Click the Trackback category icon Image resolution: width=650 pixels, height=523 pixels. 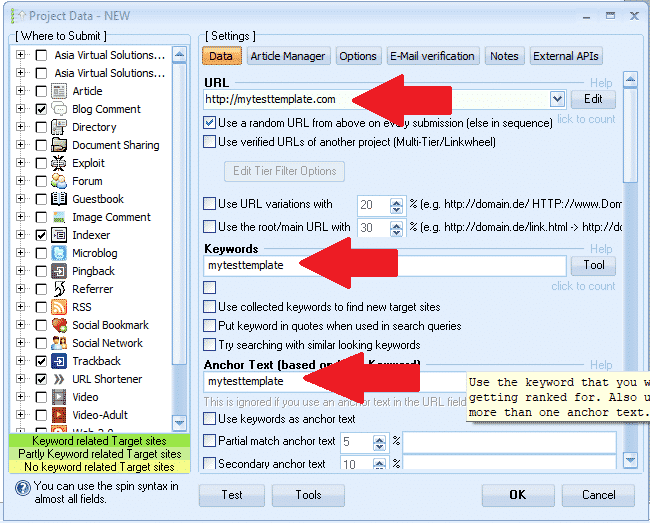coord(59,361)
